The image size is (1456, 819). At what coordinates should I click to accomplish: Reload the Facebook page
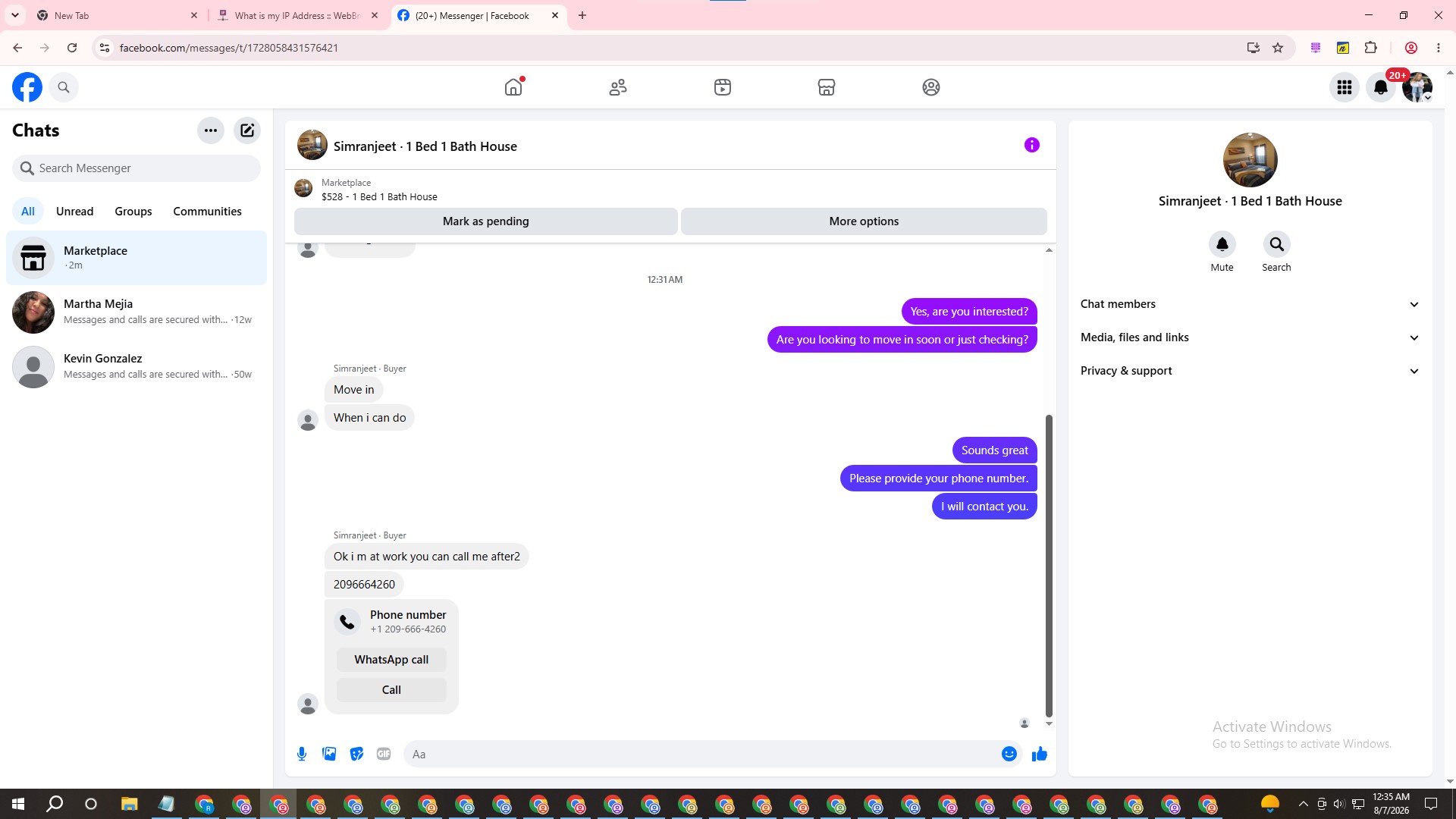72,48
